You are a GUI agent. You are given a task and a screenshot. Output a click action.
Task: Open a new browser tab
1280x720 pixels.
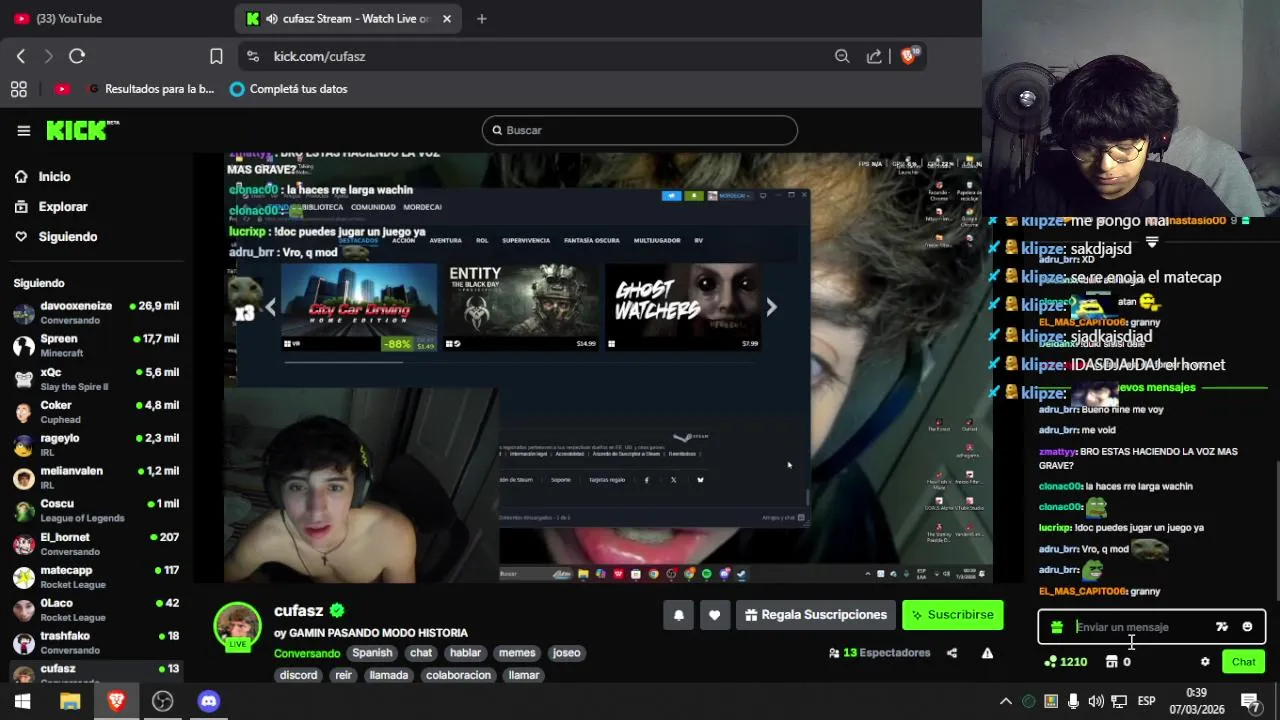click(x=481, y=18)
